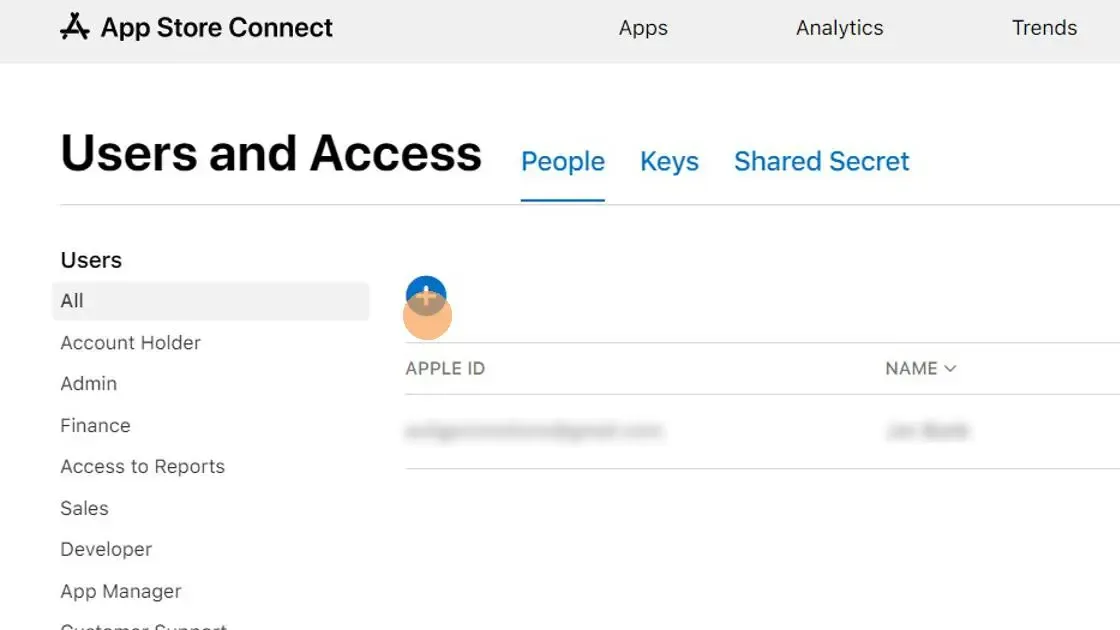Screen dimensions: 1120x630
Task: Open the Apps section from the navigation bar
Action: [x=643, y=28]
